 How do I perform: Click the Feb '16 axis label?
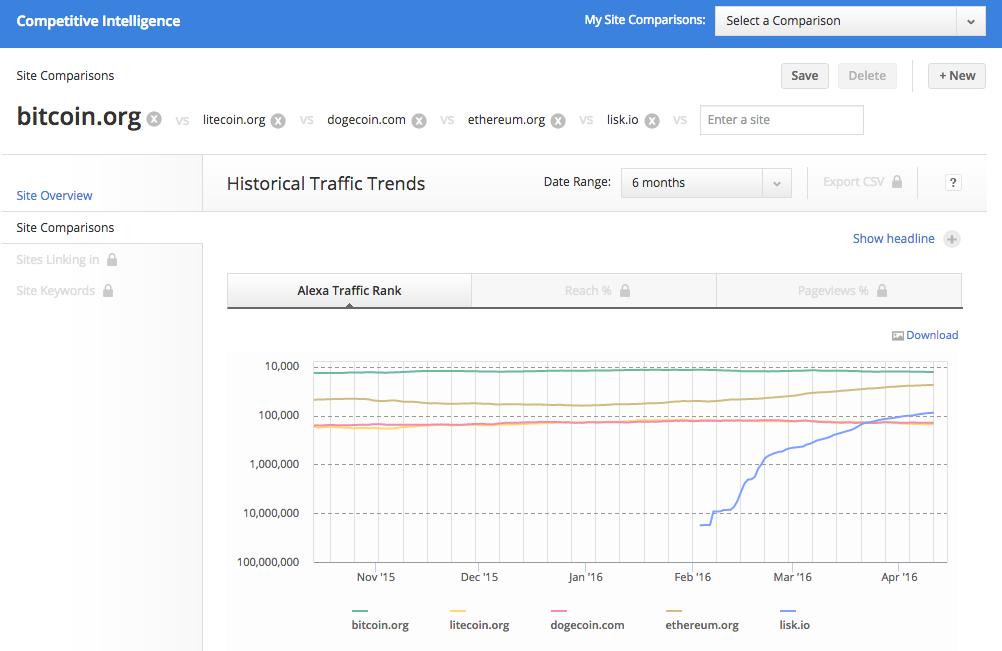[x=693, y=578]
